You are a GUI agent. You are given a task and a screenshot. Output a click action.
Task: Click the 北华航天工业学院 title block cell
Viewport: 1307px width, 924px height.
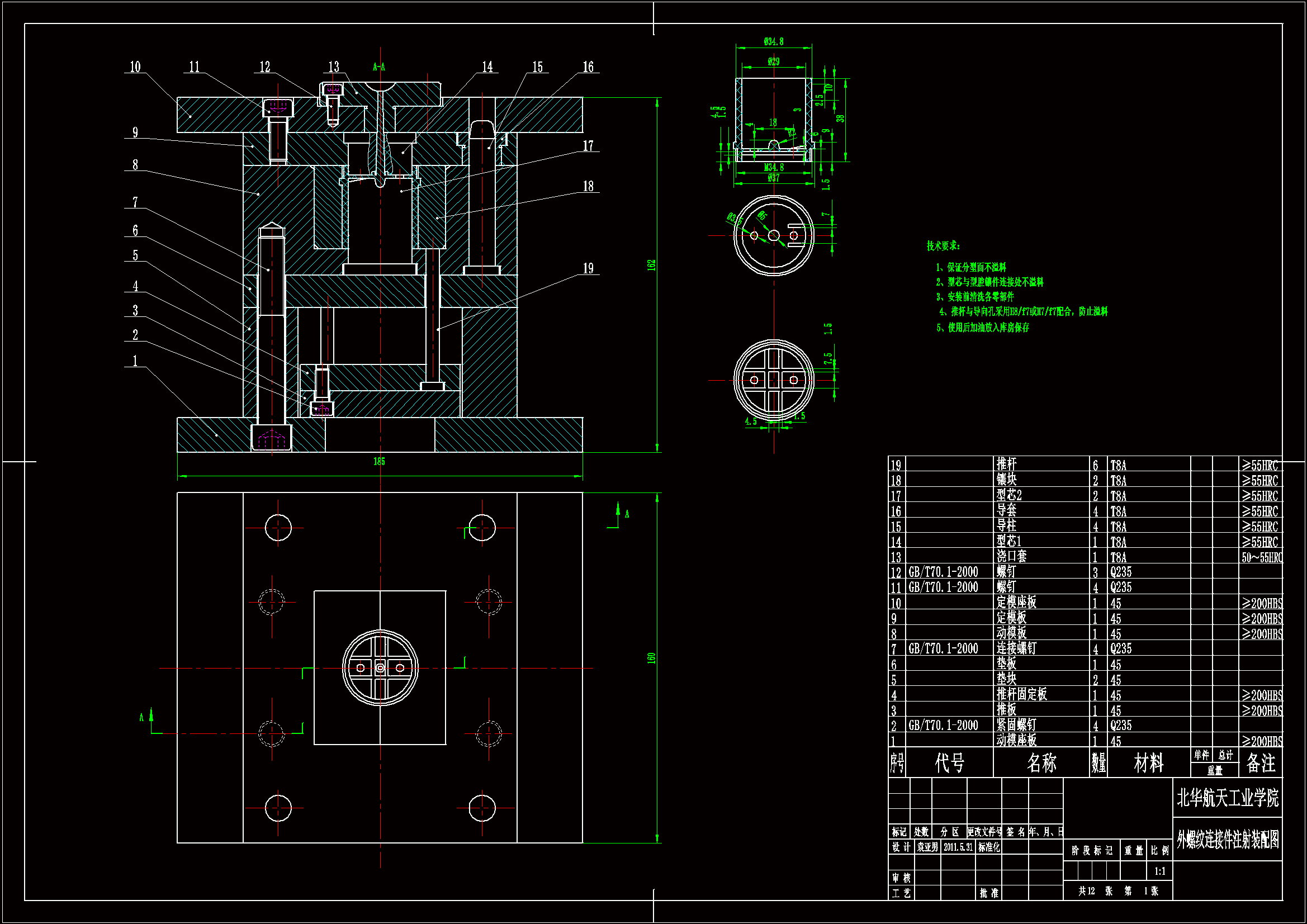tap(1227, 798)
